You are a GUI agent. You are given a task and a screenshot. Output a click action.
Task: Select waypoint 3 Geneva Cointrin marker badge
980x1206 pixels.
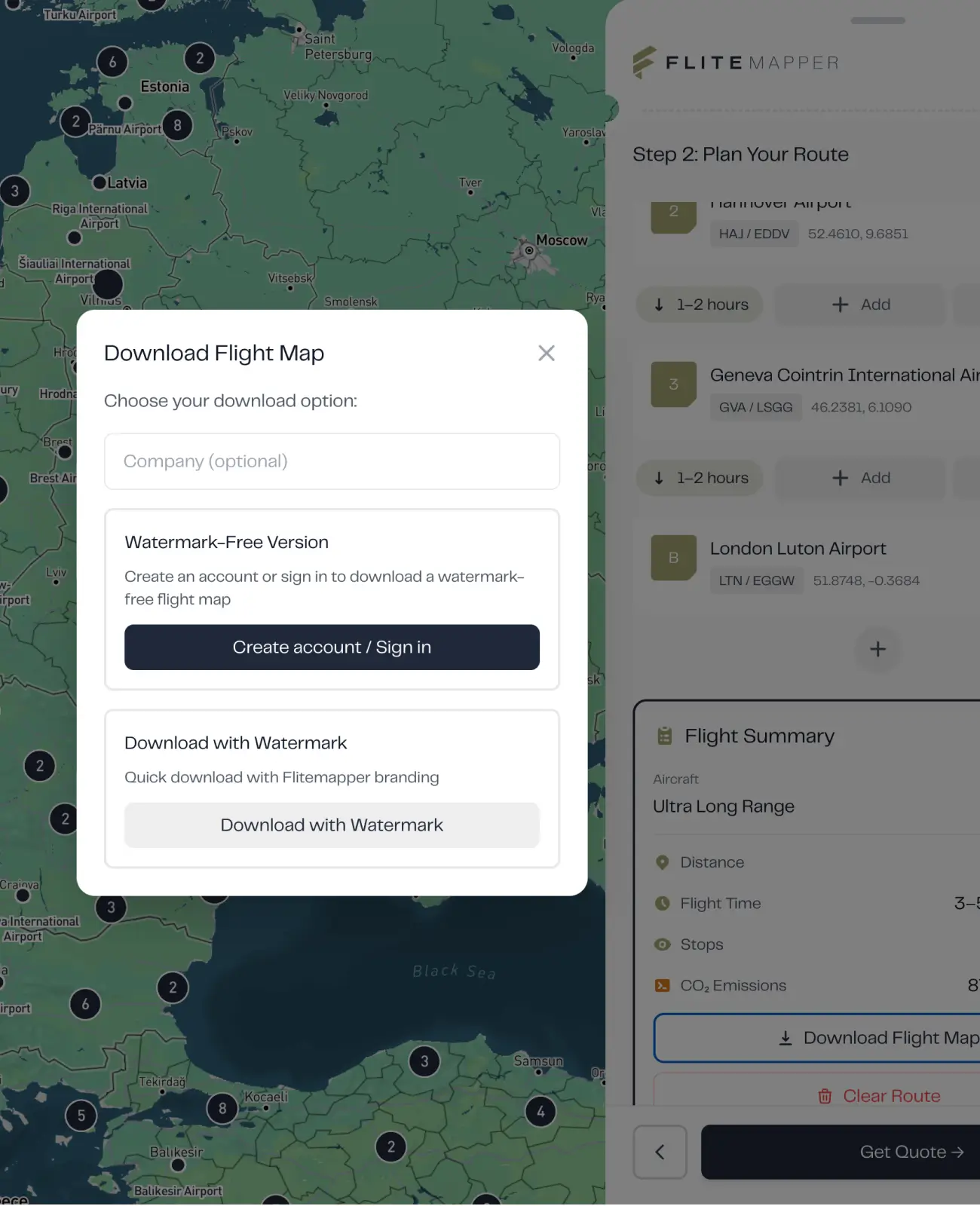[x=674, y=384]
